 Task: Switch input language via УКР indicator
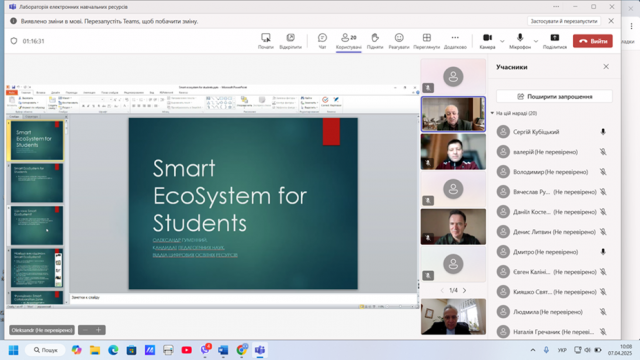(x=562, y=350)
